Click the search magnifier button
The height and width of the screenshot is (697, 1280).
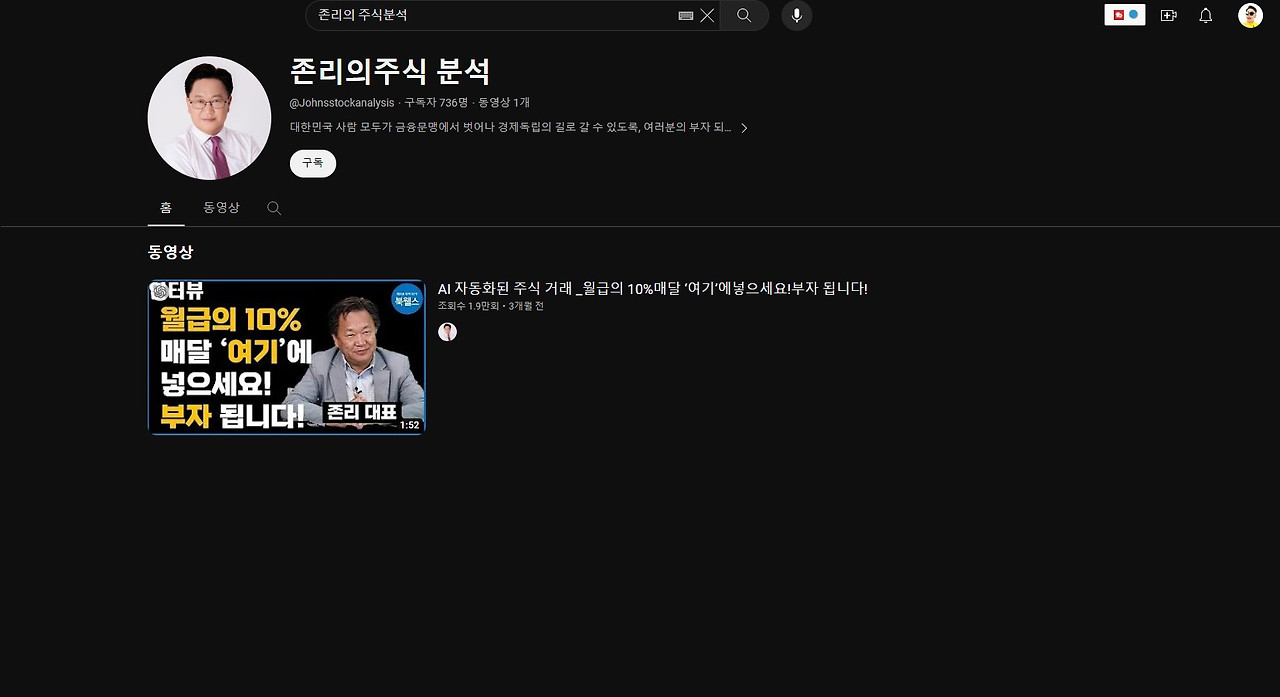coord(743,15)
